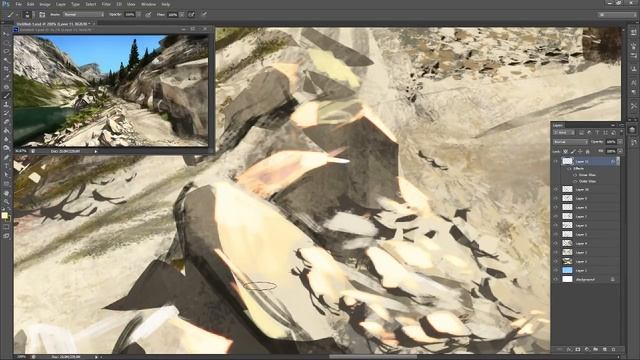Select the Gradient tool
Screen dimensions: 640x360
coord(6,131)
